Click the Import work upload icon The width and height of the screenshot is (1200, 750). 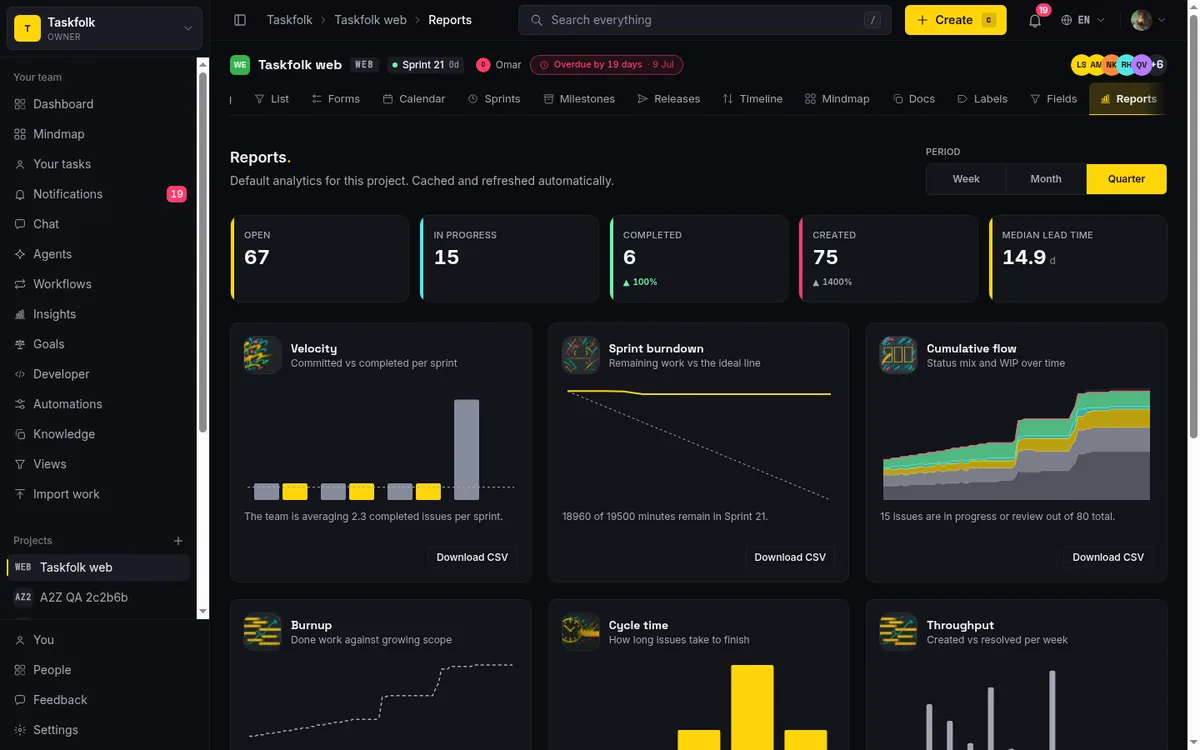[20, 494]
